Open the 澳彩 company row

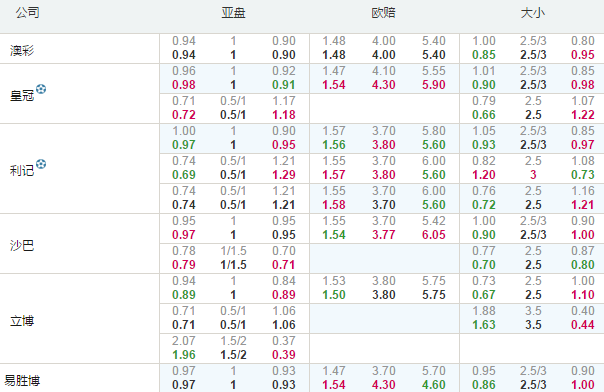[x=22, y=50]
